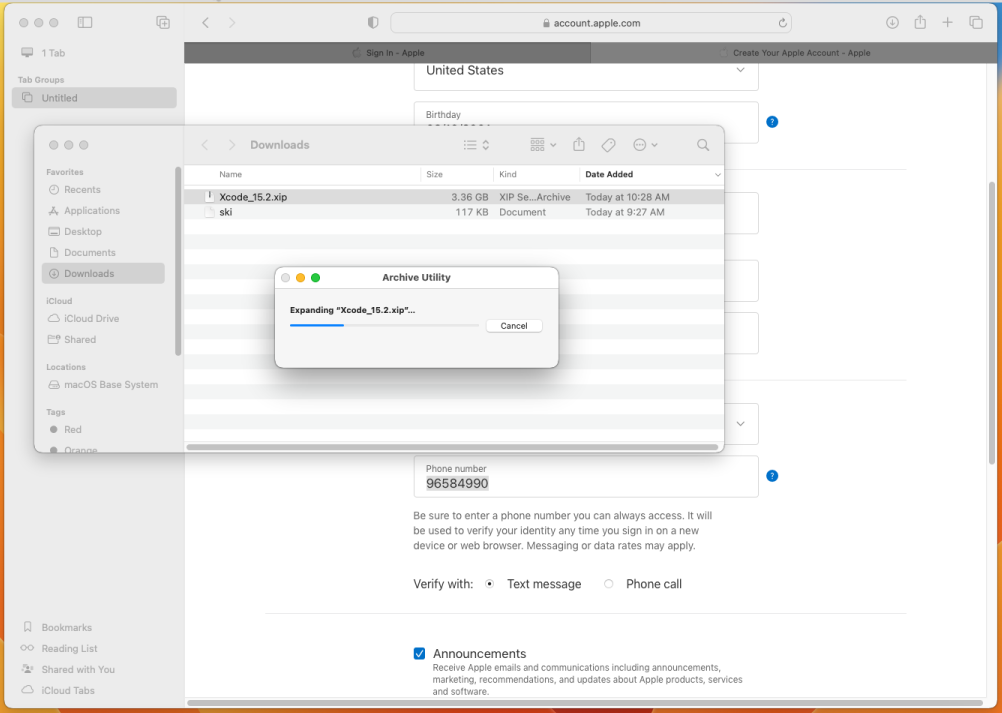
Task: Open Documents in the Finder sidebar
Action: pos(103,252)
